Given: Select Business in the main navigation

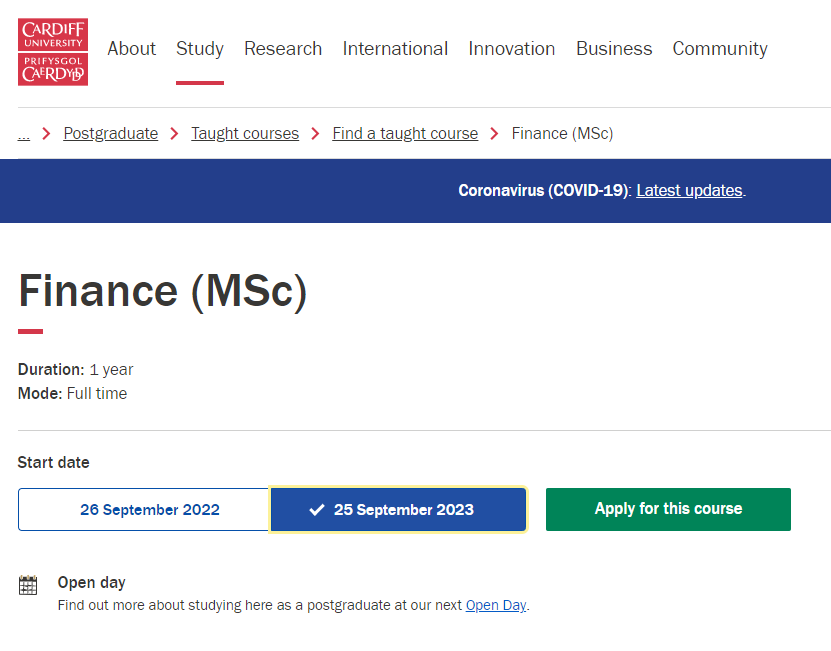Looking at the screenshot, I should click(x=614, y=49).
